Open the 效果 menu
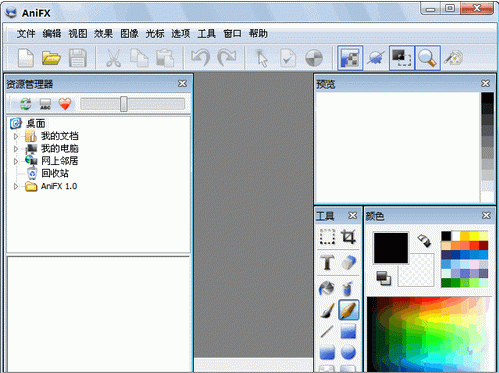Viewport: 499px width, 373px height. tap(103, 33)
